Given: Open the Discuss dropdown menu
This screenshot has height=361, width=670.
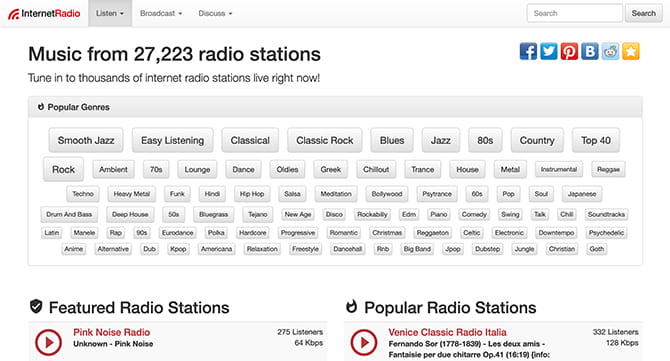Looking at the screenshot, I should click(x=215, y=13).
